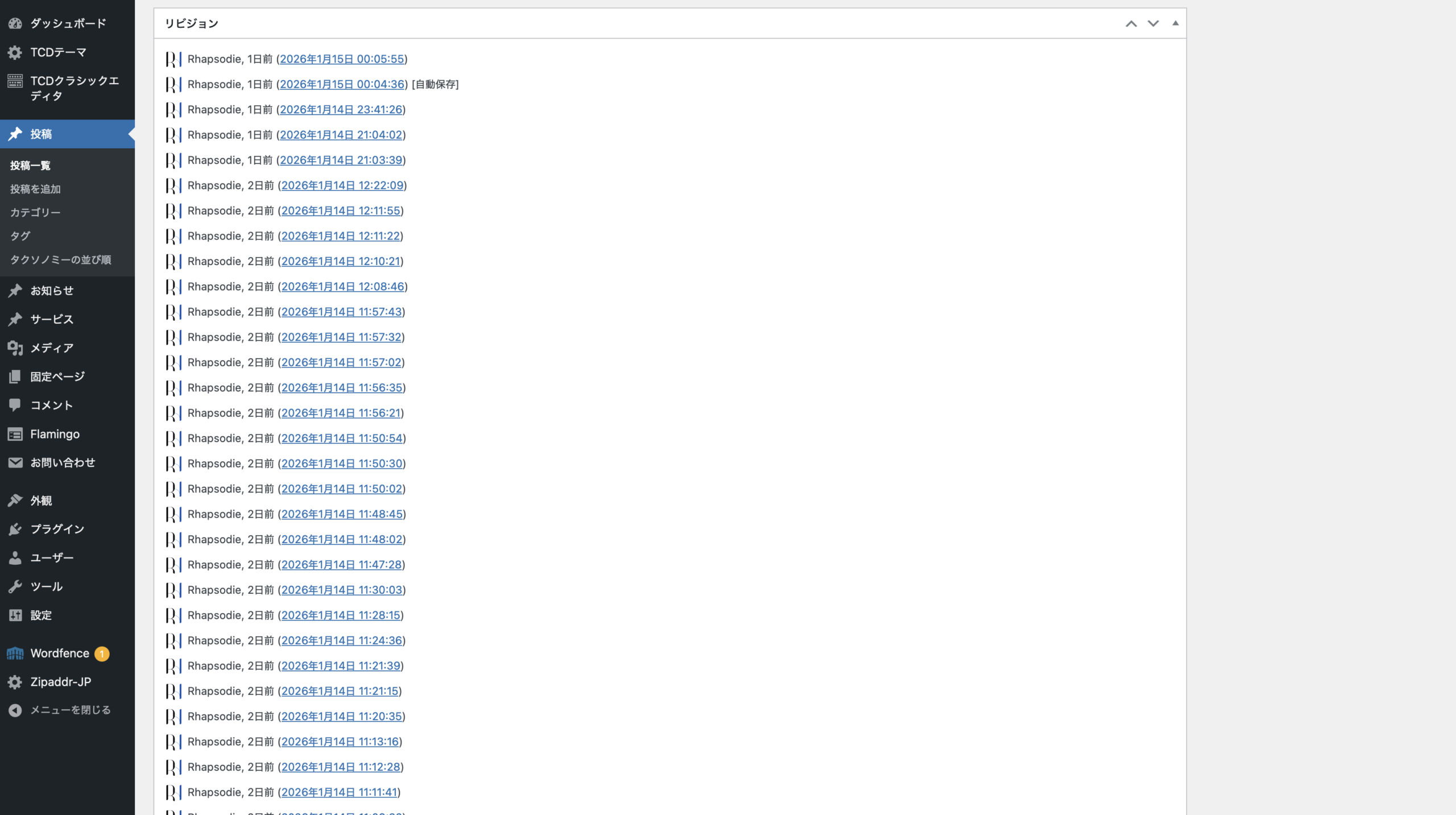Open the カテゴリー submenu item
The width and height of the screenshot is (1456, 815).
35,212
